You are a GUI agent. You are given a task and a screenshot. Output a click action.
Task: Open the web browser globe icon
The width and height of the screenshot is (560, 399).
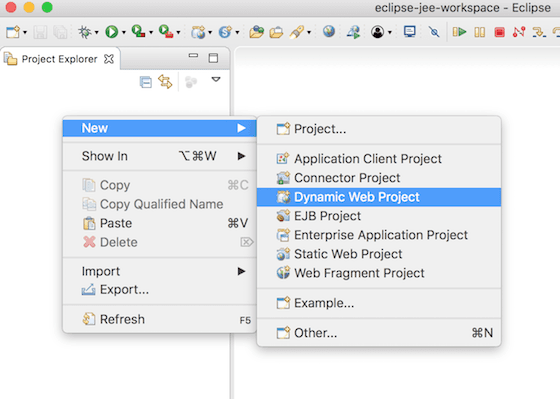point(329,31)
